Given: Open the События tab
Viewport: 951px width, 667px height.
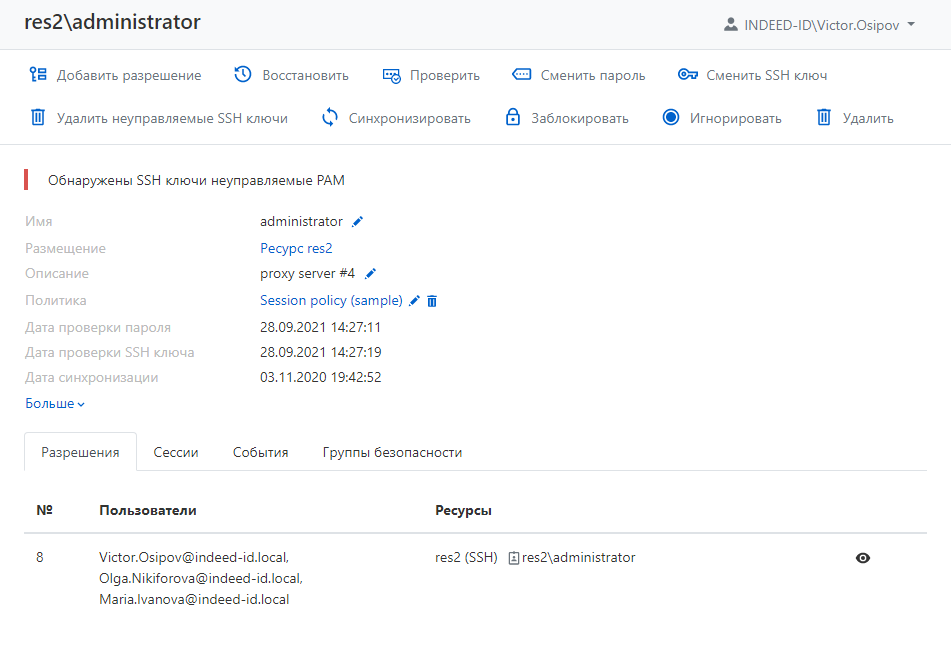Looking at the screenshot, I should click(x=260, y=453).
